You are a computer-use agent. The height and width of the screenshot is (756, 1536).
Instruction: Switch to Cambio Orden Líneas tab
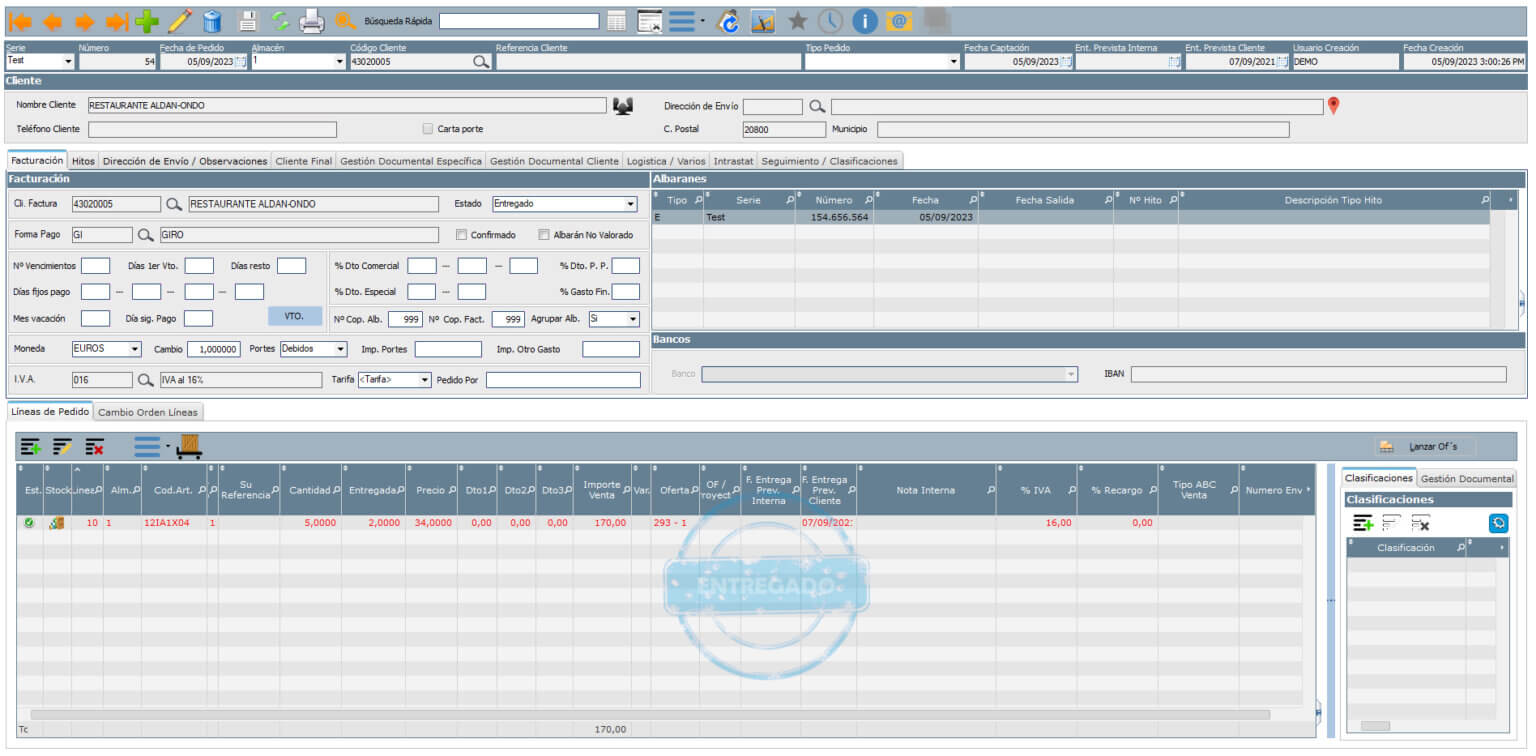149,411
